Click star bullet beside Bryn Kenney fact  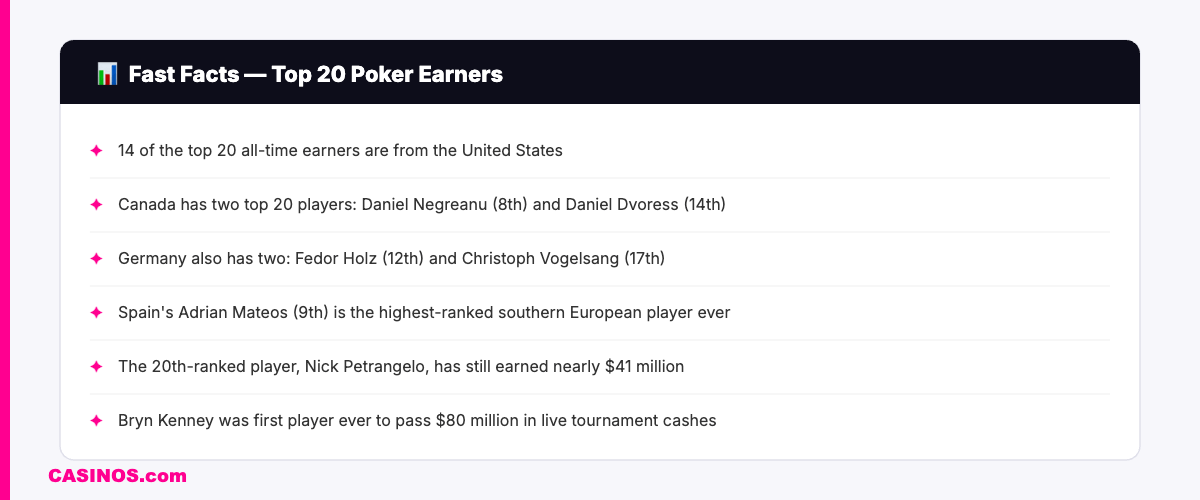tap(96, 421)
